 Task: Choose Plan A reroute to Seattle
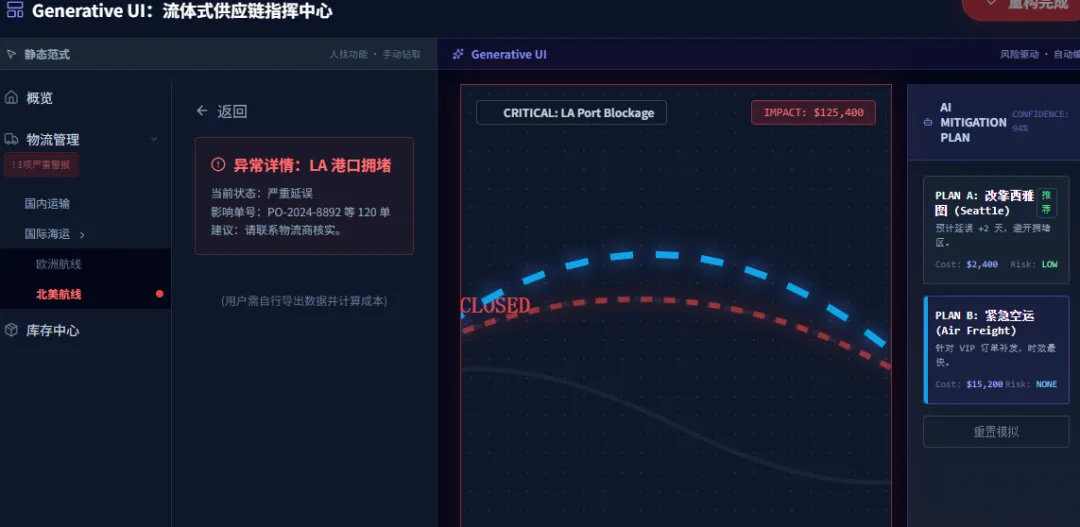995,230
